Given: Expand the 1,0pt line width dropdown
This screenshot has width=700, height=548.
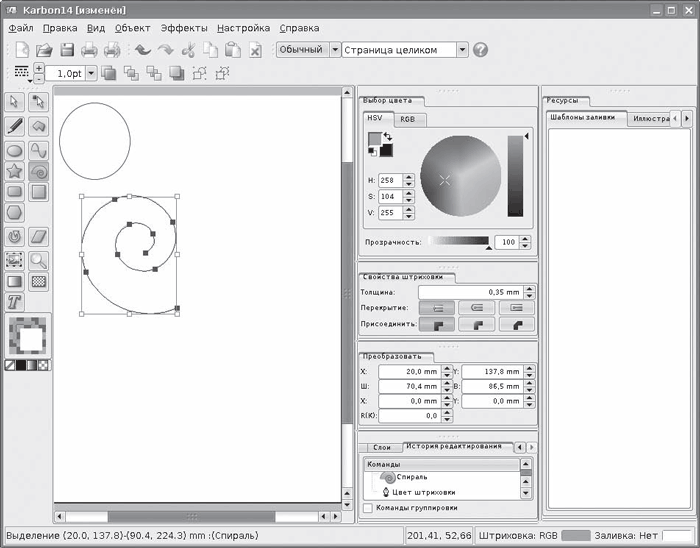Looking at the screenshot, I should pos(90,73).
